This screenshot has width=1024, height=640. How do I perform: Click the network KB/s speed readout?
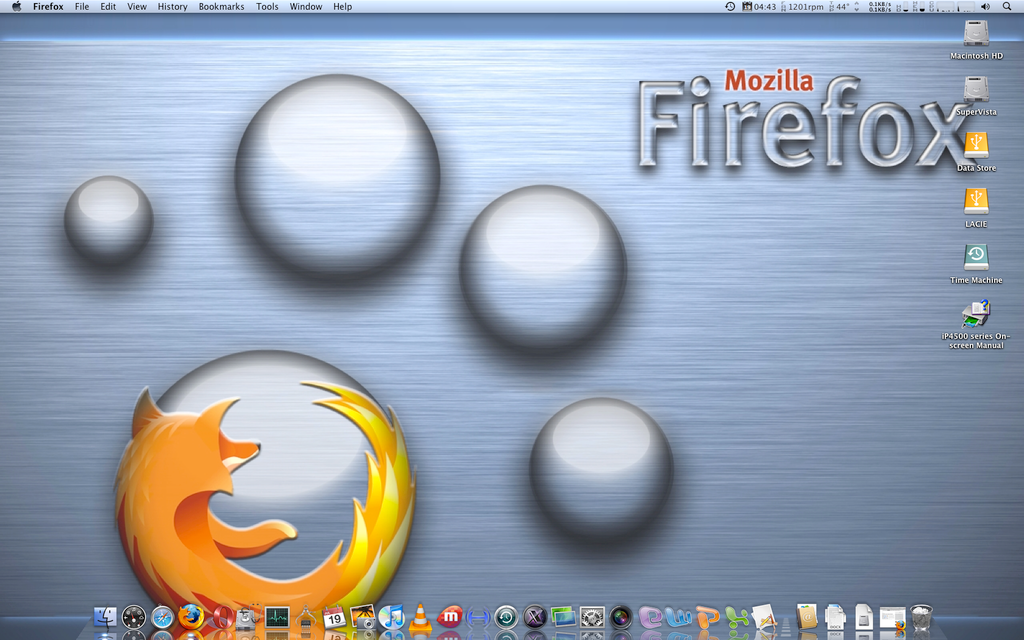click(x=879, y=7)
